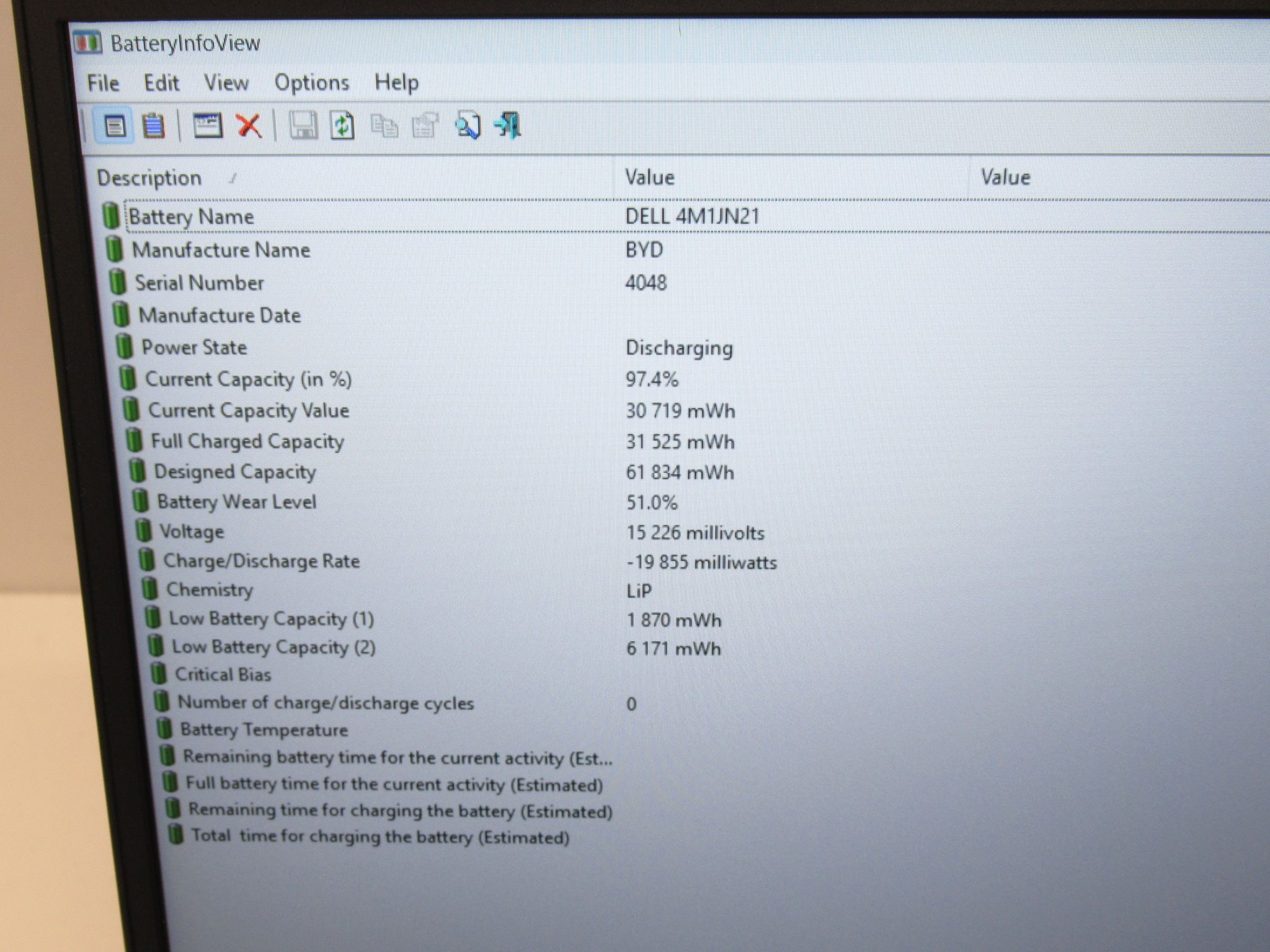Switch to the Battery Log view icon

[153, 126]
